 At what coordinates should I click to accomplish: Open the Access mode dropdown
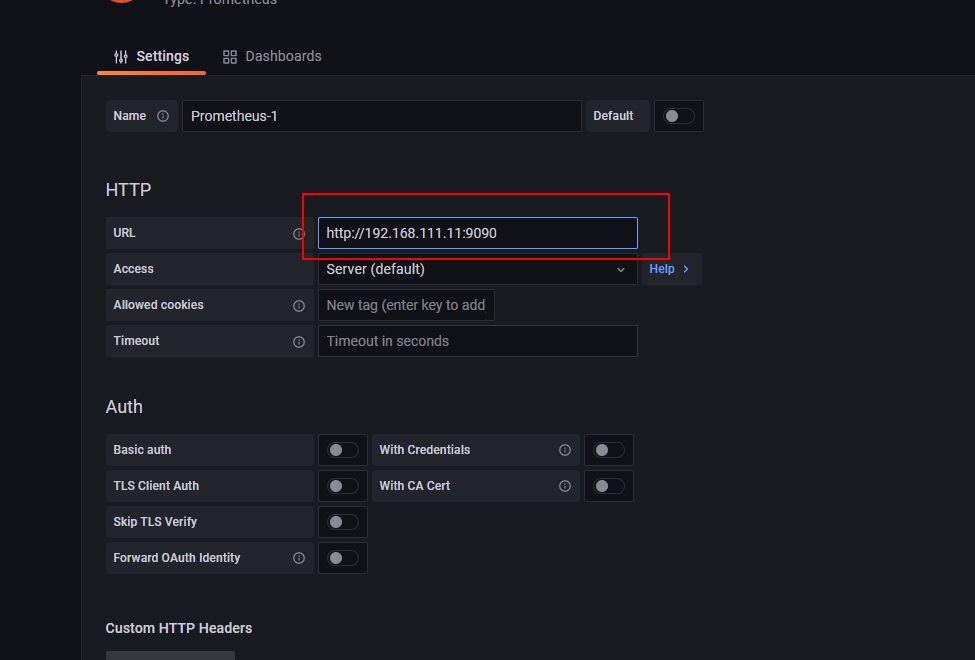[478, 269]
